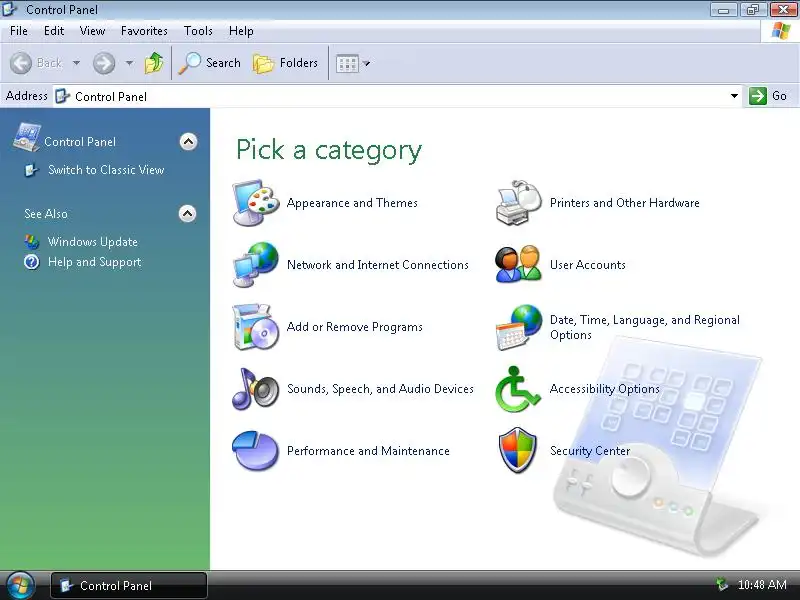Open the Date, Time, Language calendar icon
Screen dimensions: 800x600
tap(518, 327)
